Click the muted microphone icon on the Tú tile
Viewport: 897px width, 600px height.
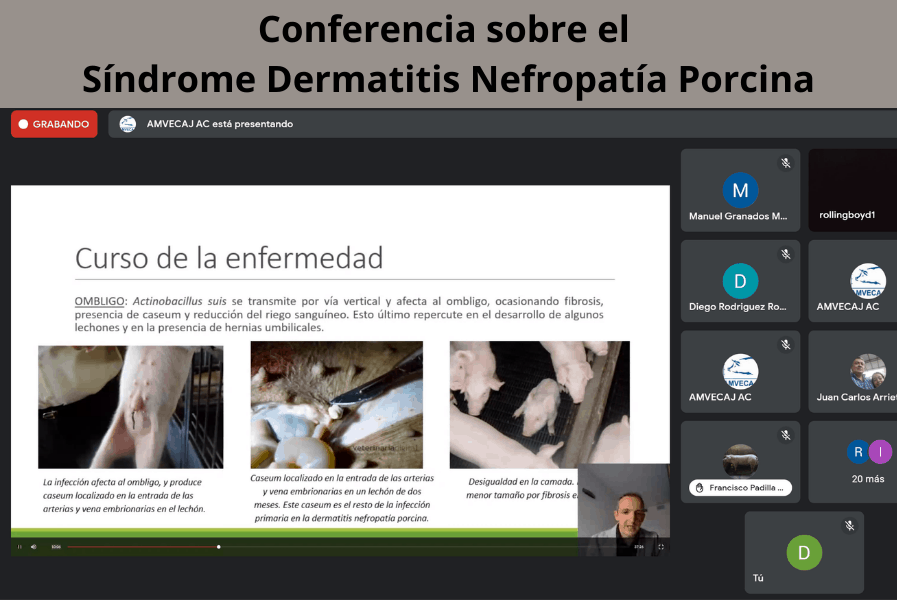coord(850,526)
